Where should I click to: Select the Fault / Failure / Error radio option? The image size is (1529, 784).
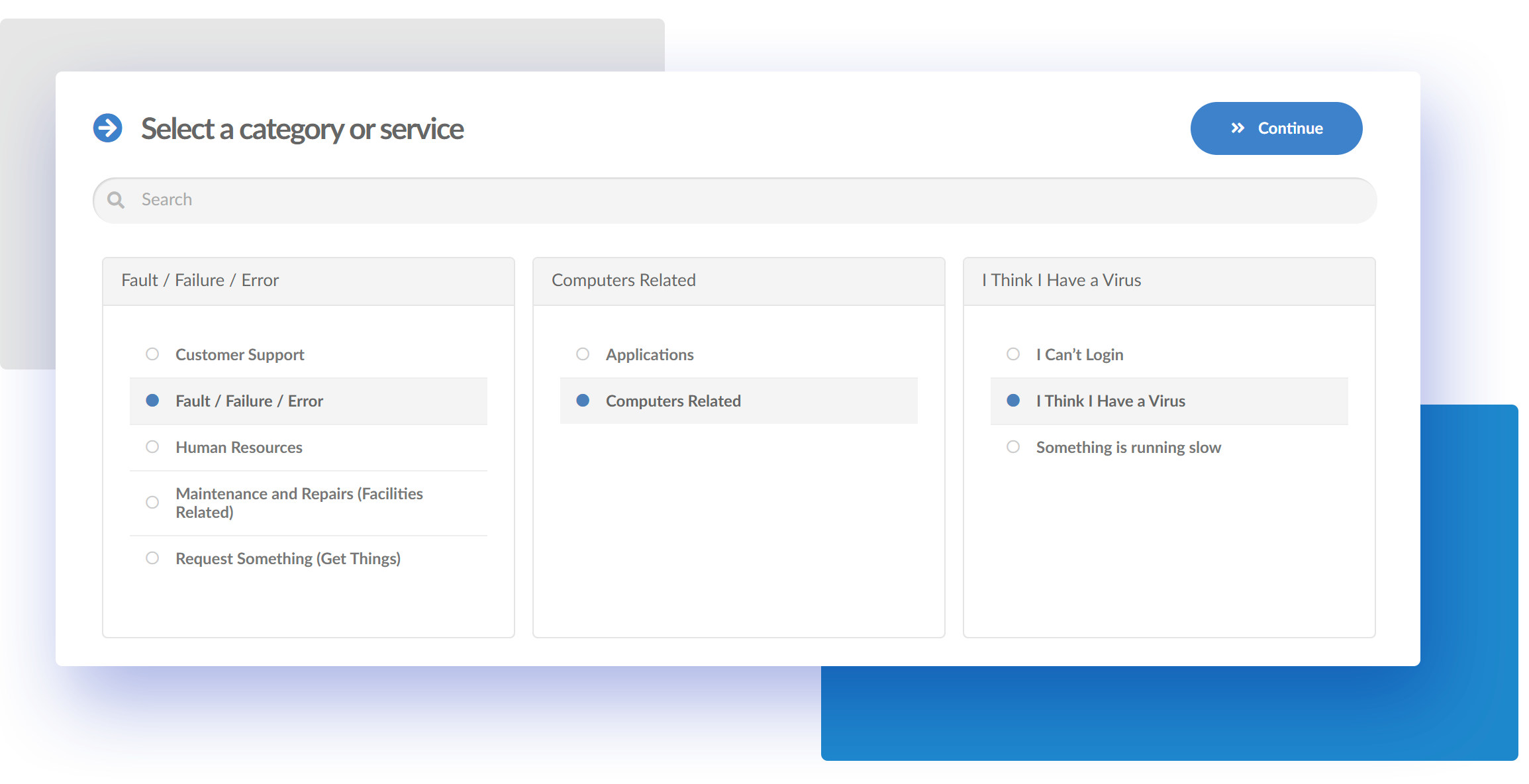coord(152,401)
